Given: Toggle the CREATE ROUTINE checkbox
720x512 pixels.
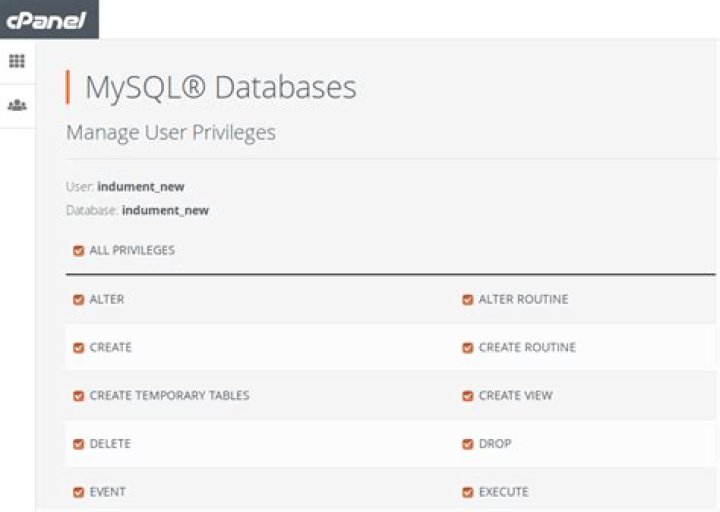Looking at the screenshot, I should pyautogui.click(x=467, y=348).
